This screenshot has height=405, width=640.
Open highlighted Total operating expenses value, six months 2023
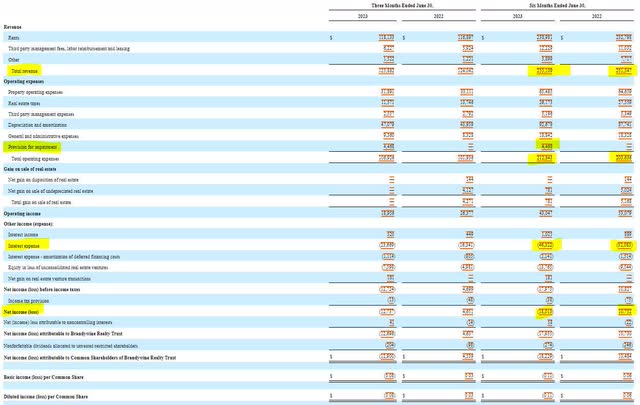coord(545,159)
